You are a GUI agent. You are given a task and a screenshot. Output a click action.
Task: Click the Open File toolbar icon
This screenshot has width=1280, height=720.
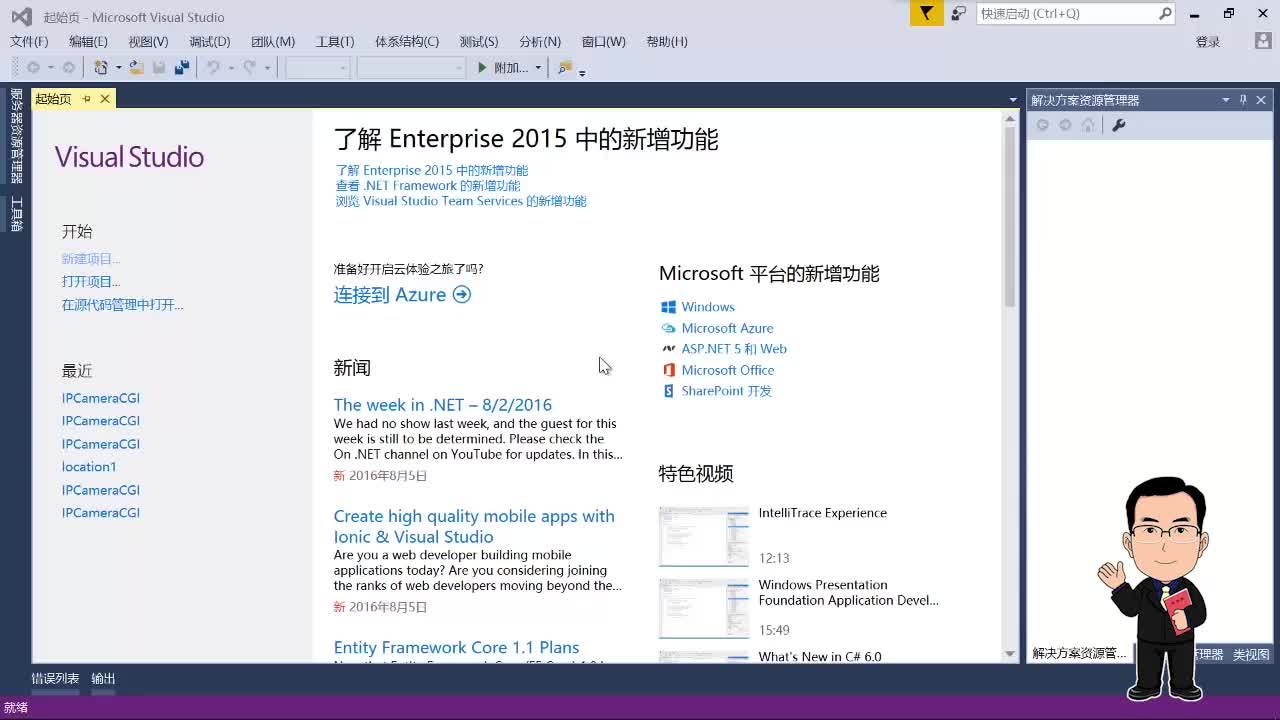click(x=136, y=67)
